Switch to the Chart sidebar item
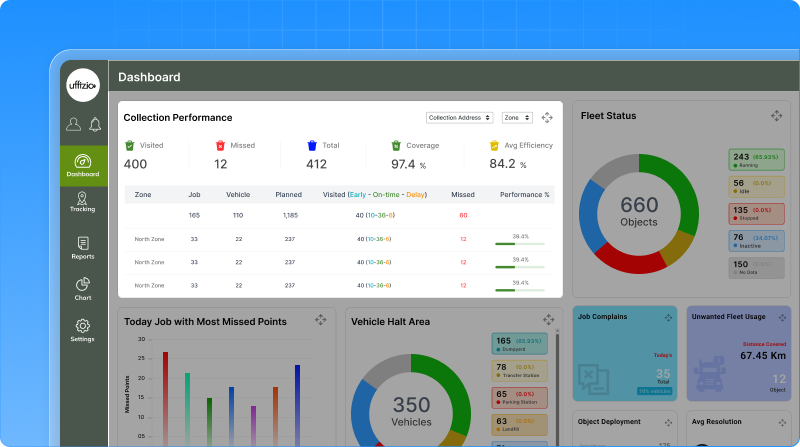The width and height of the screenshot is (800, 447). tap(83, 289)
